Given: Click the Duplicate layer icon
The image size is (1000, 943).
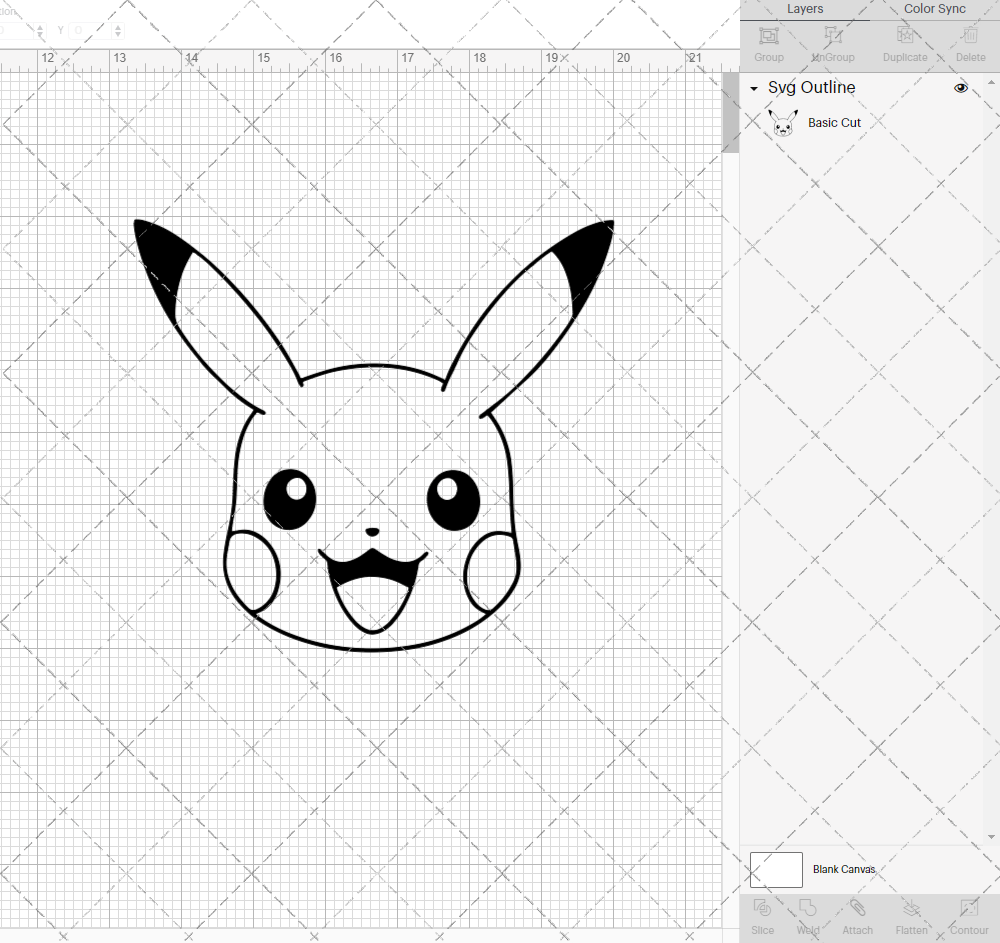Looking at the screenshot, I should (x=905, y=36).
